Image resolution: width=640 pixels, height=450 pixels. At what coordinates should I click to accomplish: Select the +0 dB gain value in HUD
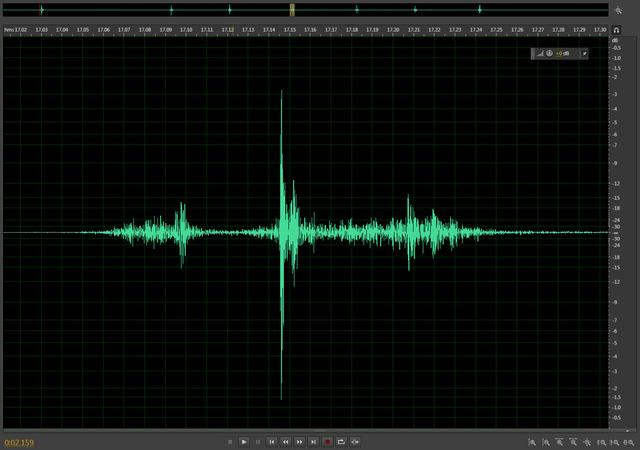[563, 53]
